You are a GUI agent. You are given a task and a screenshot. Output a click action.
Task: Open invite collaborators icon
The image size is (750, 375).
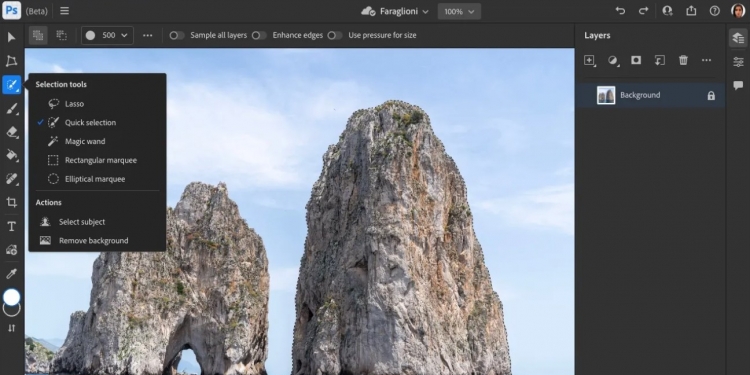[667, 11]
